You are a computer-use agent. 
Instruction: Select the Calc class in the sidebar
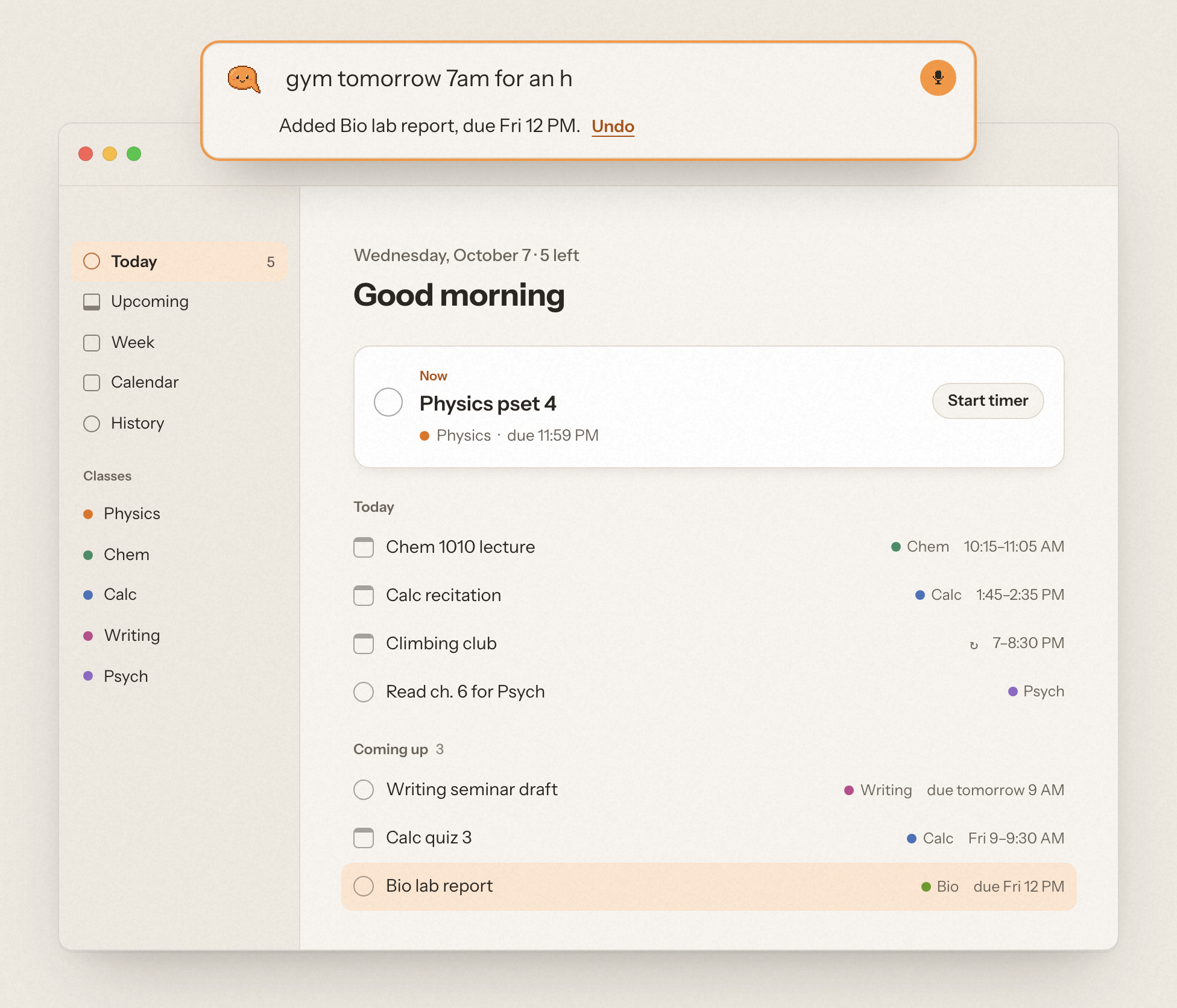(178, 594)
